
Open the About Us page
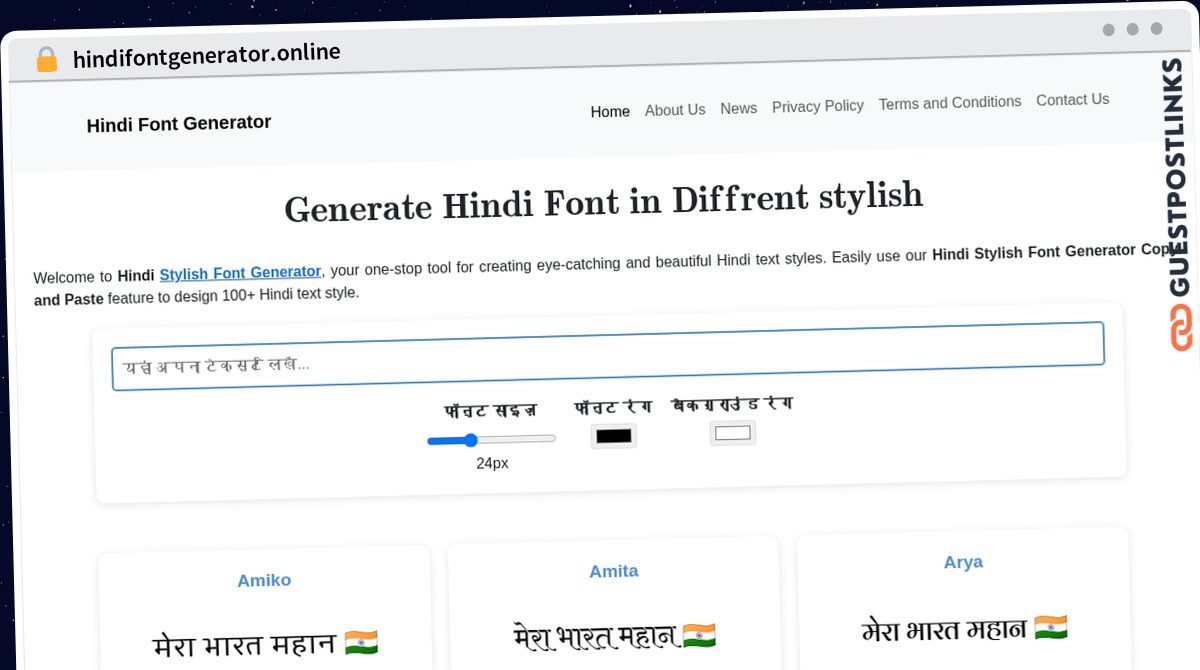[675, 110]
